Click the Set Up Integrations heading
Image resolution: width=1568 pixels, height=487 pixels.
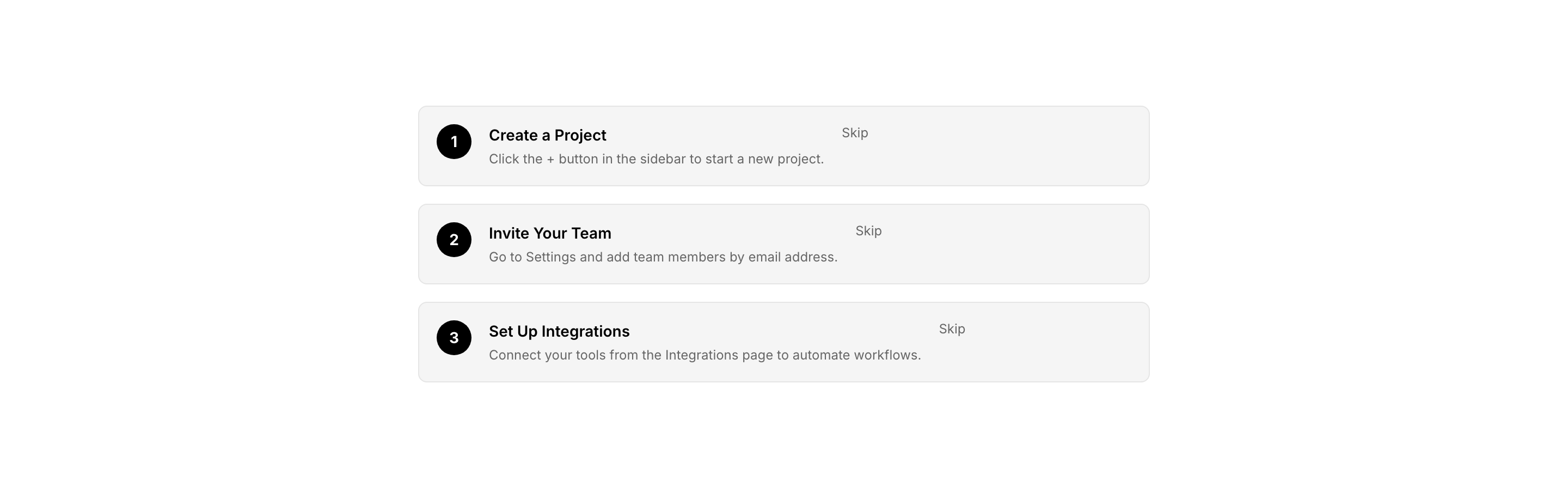point(559,331)
